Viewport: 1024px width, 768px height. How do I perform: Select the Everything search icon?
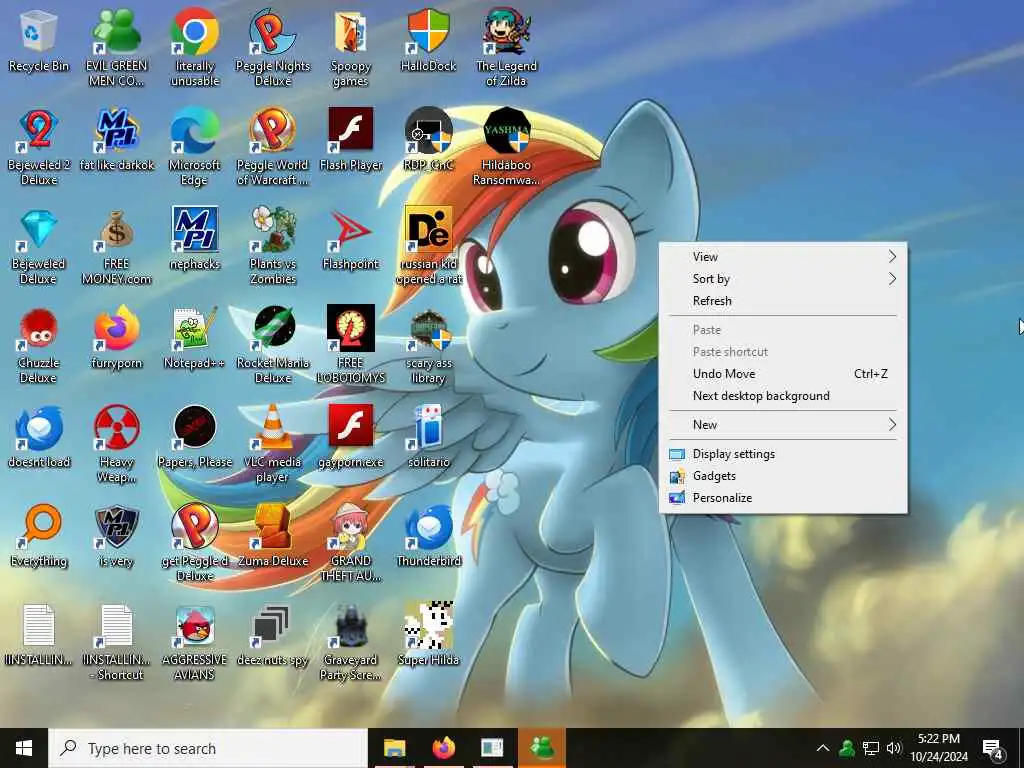click(x=39, y=536)
